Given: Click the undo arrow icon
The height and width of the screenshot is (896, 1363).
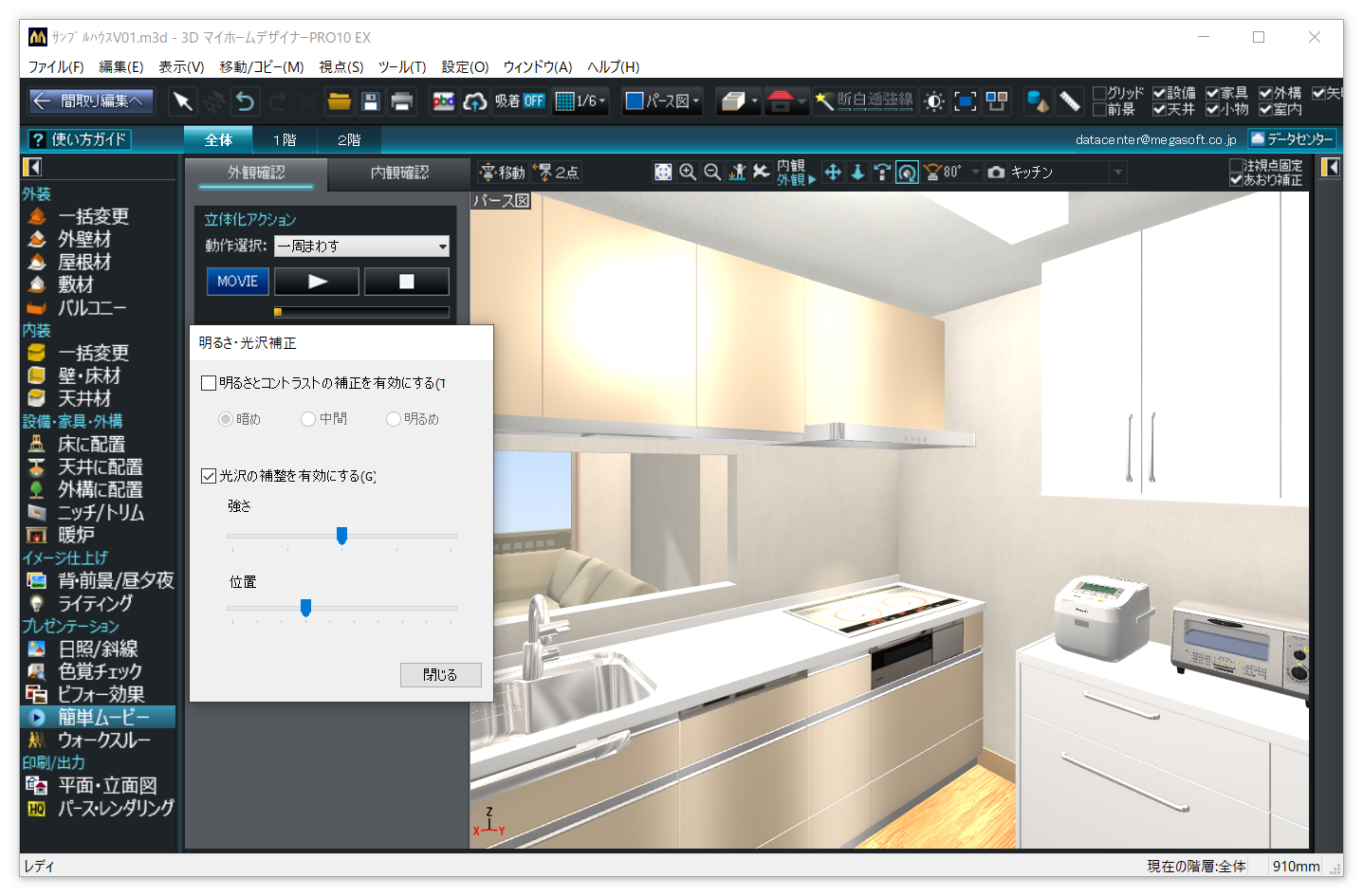Looking at the screenshot, I should 246,101.
